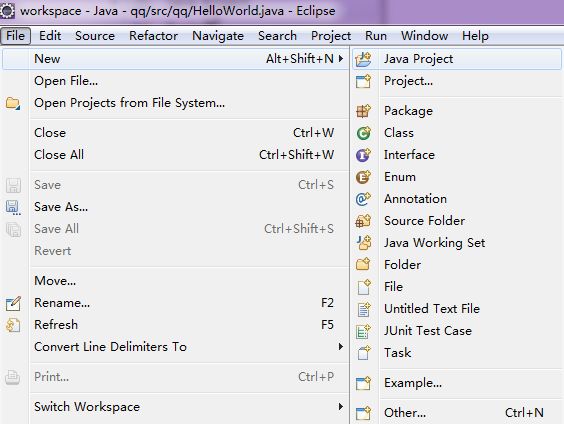The height and width of the screenshot is (424, 564).
Task: Expand Convert Line Delimiters To submenu arrow
Action: (x=341, y=347)
